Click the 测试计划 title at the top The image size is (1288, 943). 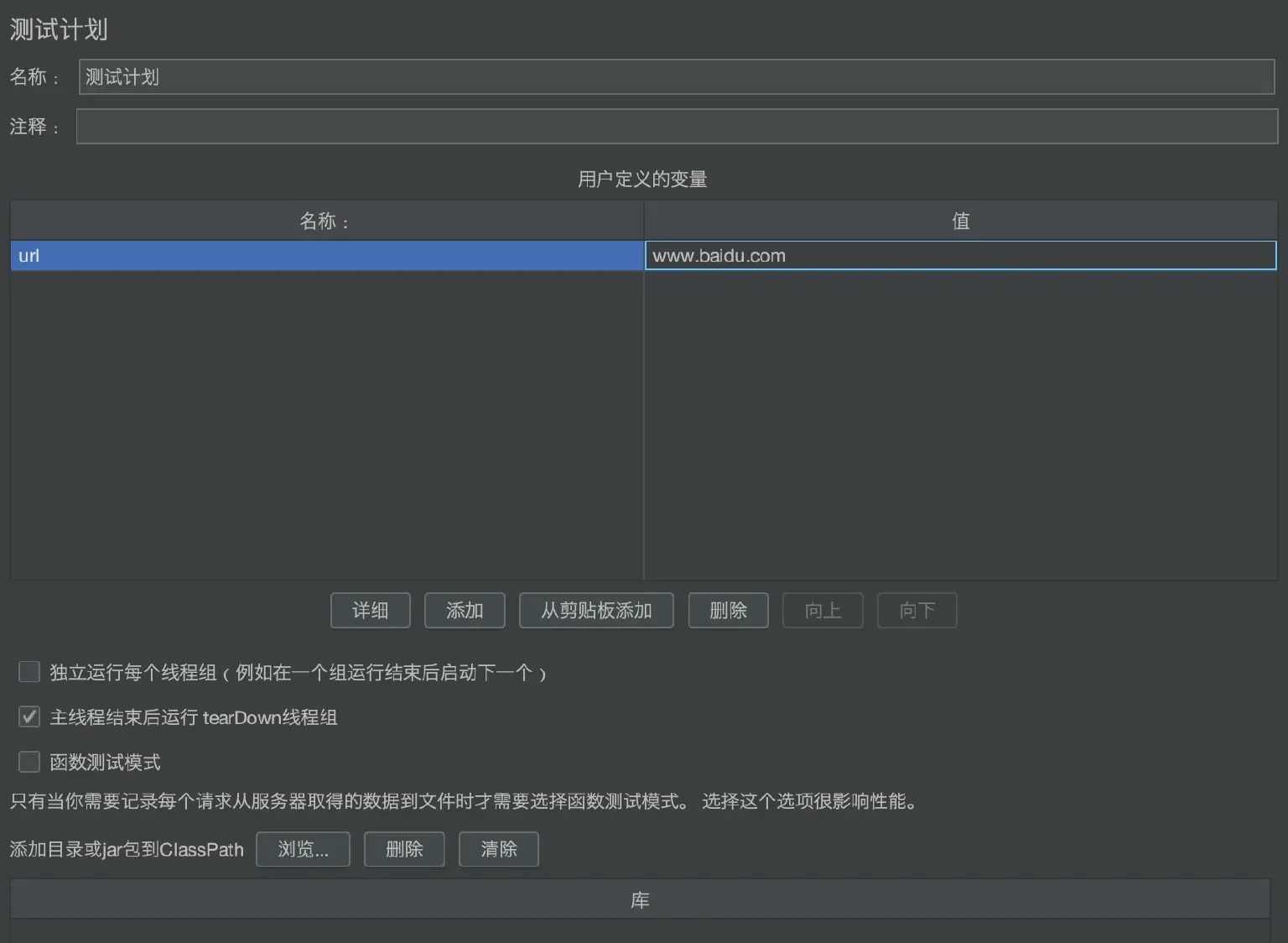[x=57, y=29]
